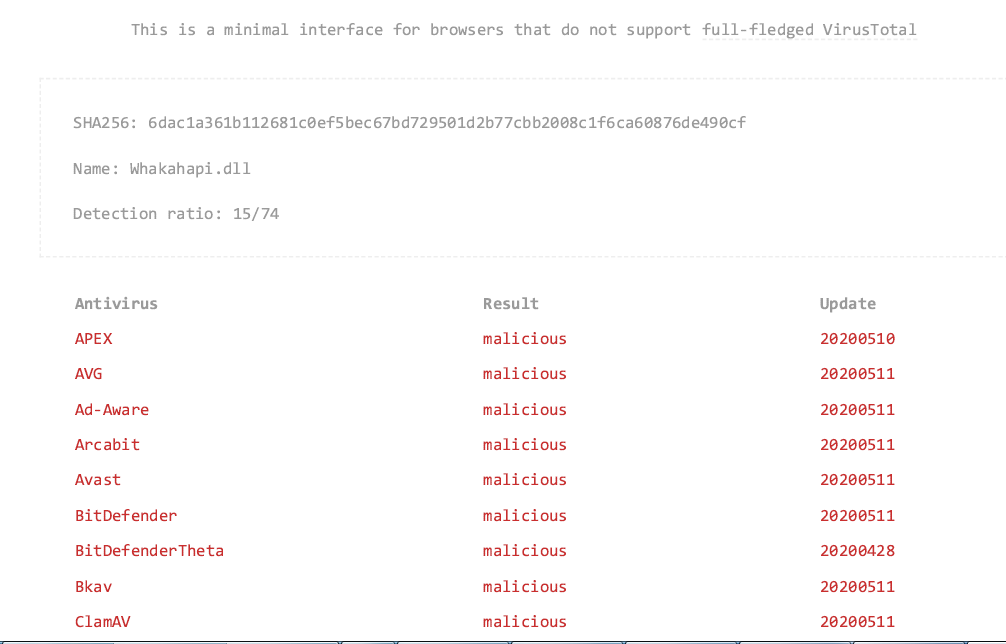Click the Ad-Aware antivirus name

coord(112,409)
